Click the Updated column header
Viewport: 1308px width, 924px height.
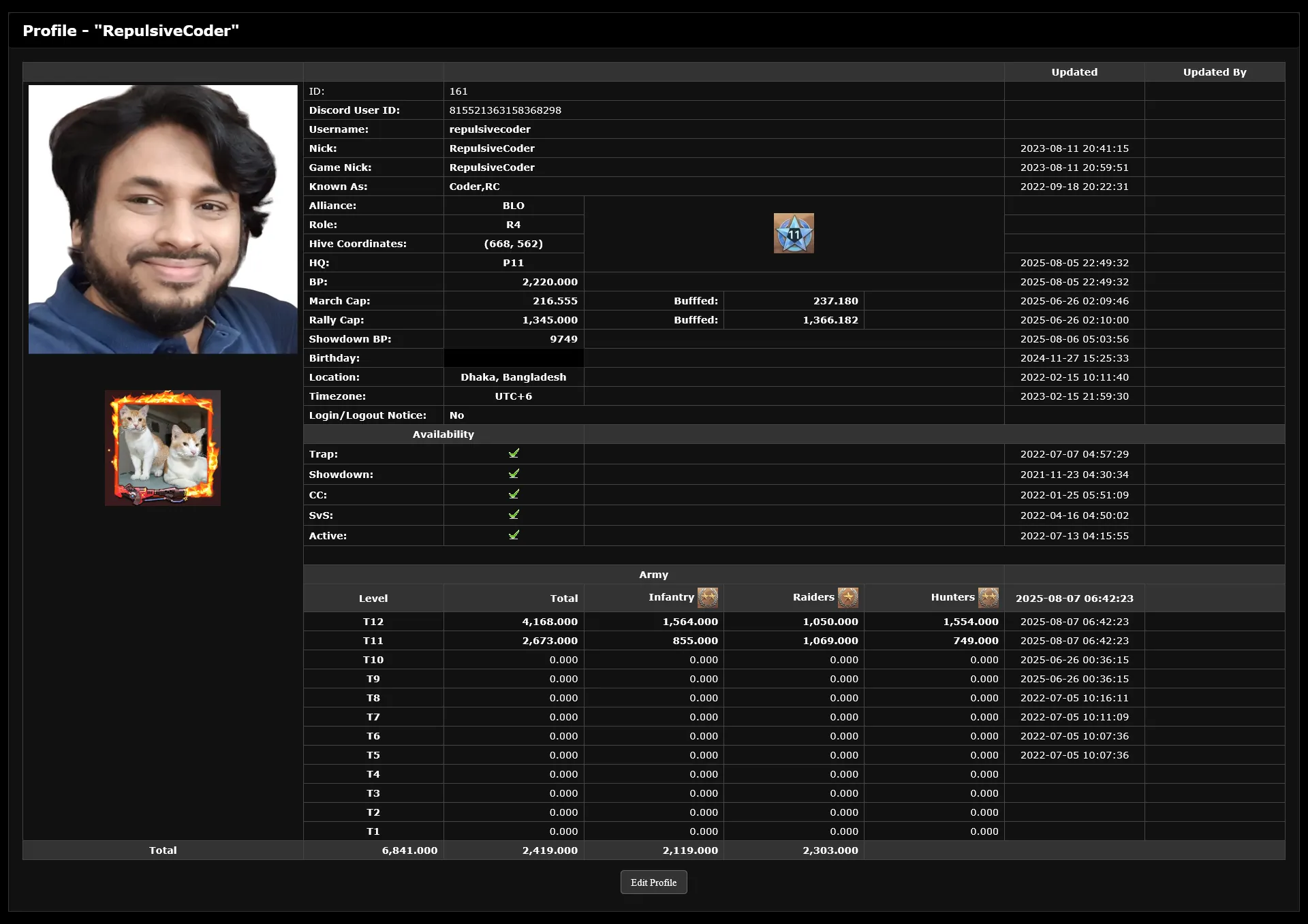pyautogui.click(x=1074, y=72)
